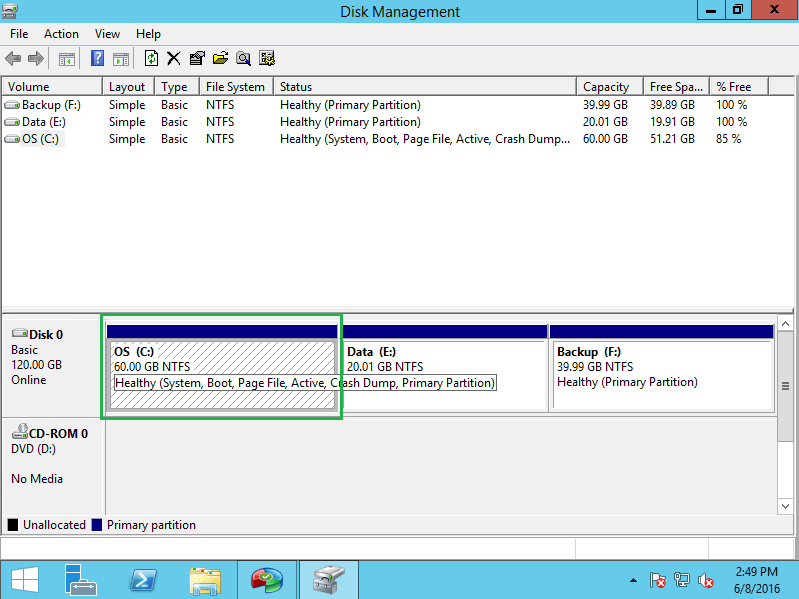Click the drive icon beside Data (E:)
Image resolution: width=799 pixels, height=599 pixels.
12,122
